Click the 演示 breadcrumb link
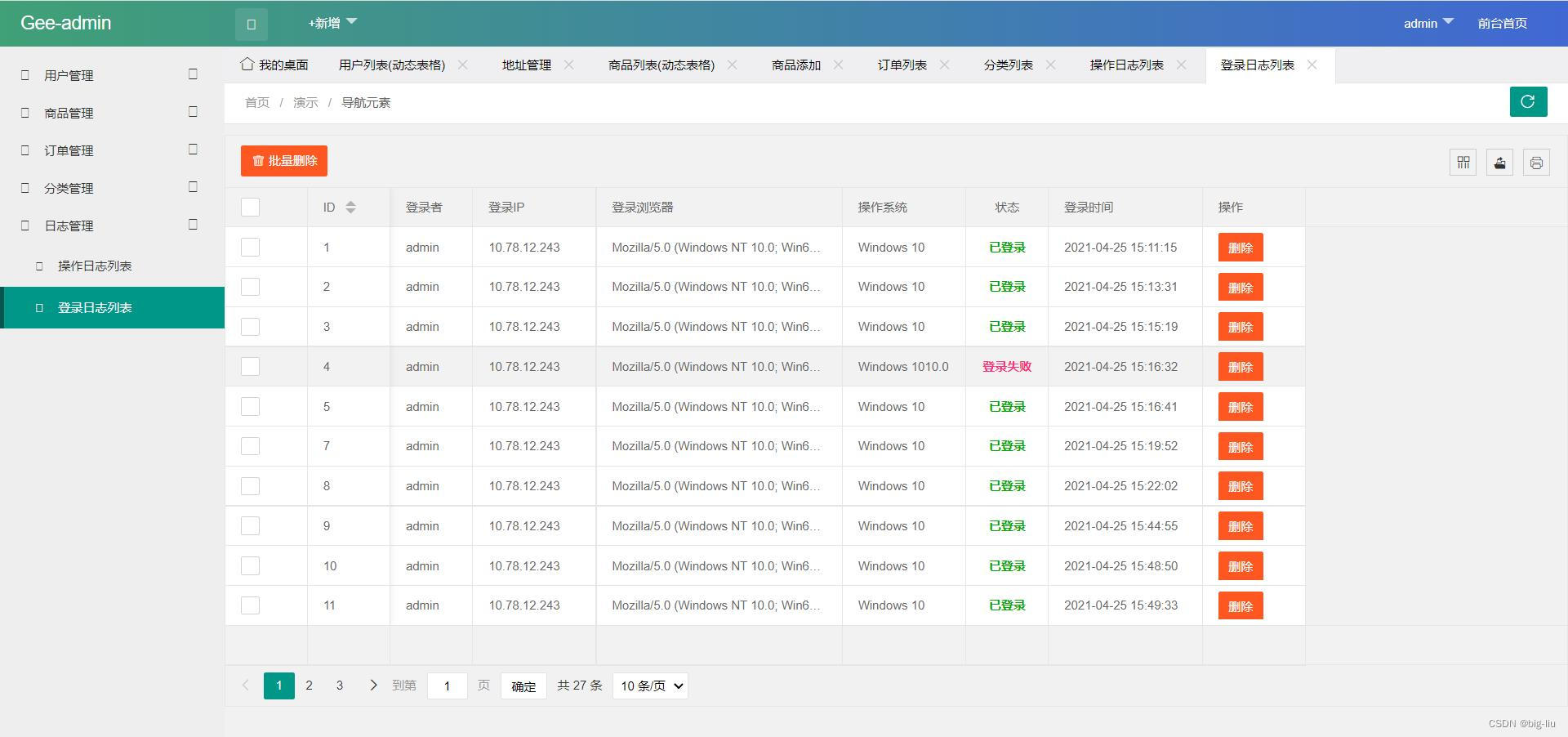The image size is (1568, 737). click(305, 103)
